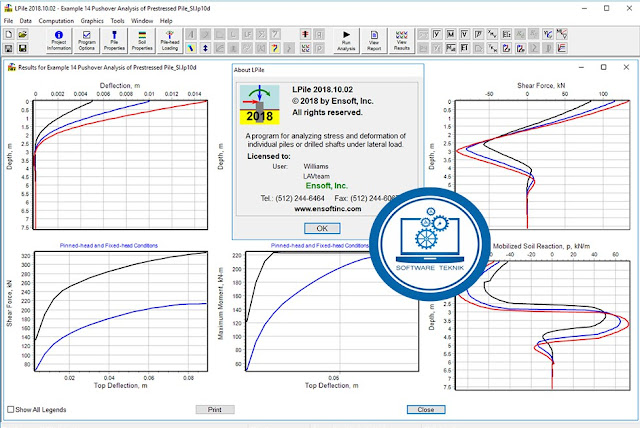Click the deflection 'y' plot icon
640x428 pixels.
(x=437, y=34)
